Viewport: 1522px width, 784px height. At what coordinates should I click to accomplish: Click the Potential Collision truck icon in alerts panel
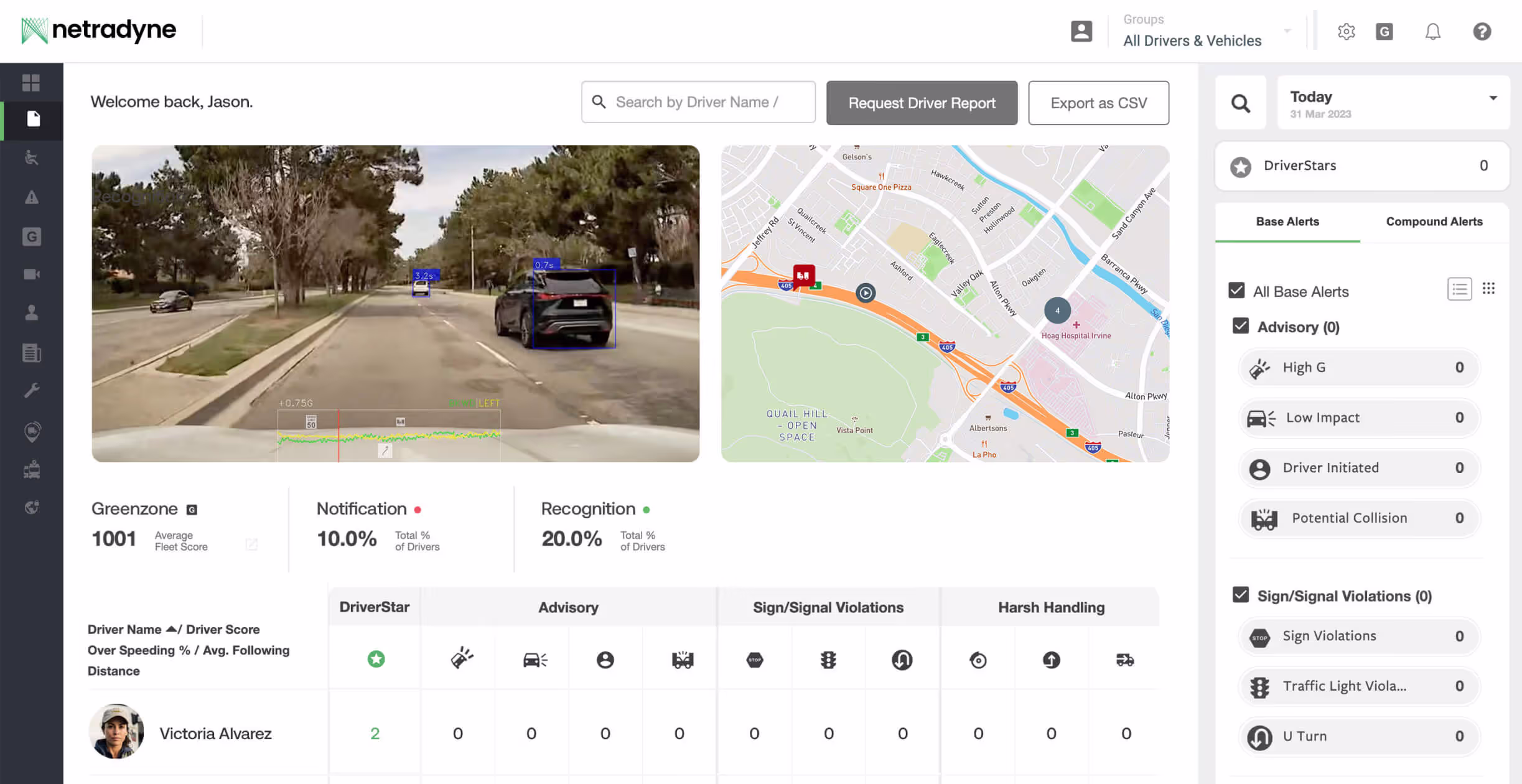1263,518
